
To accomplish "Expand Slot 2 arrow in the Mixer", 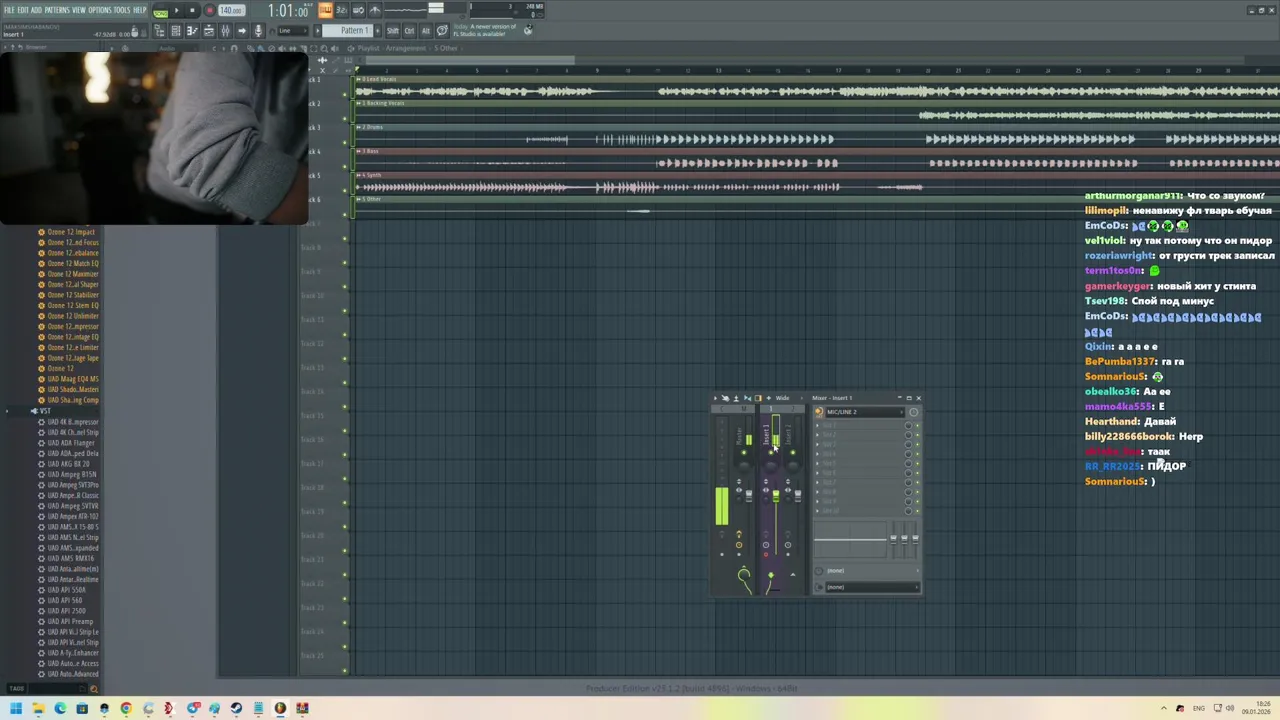I will pyautogui.click(x=817, y=435).
